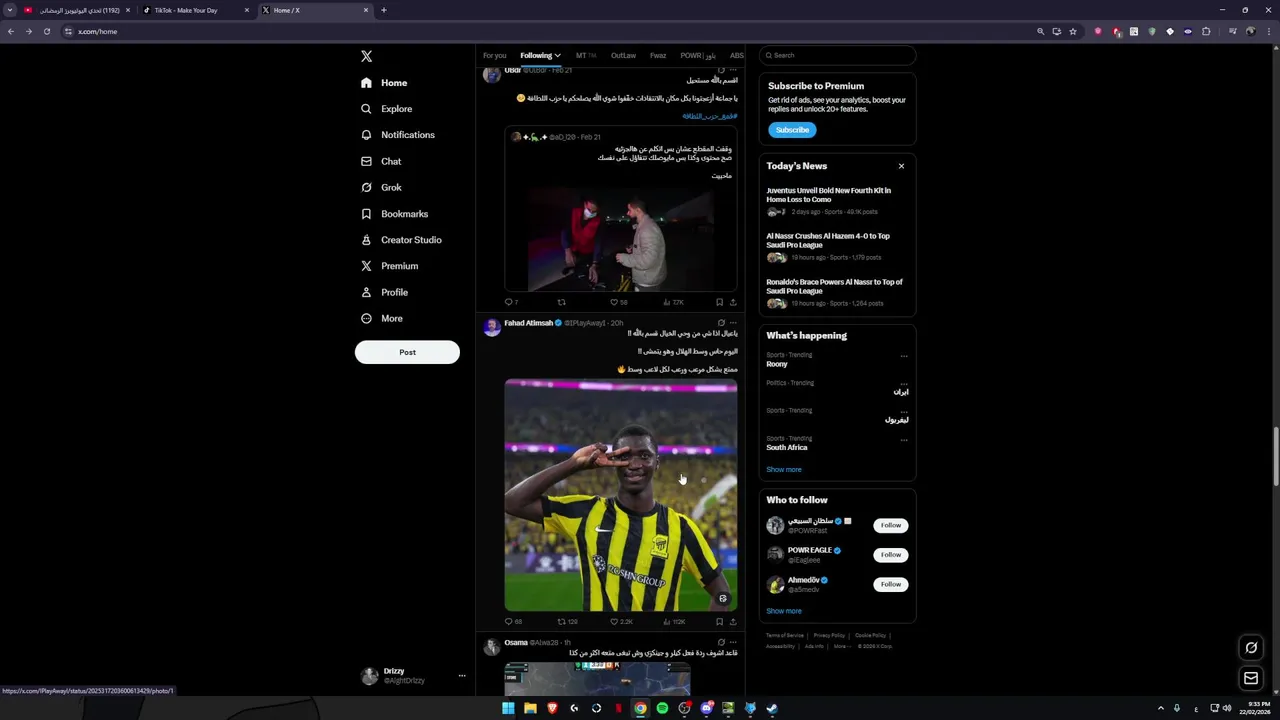Open the Explore page
This screenshot has width=1280, height=720.
[x=387, y=109]
